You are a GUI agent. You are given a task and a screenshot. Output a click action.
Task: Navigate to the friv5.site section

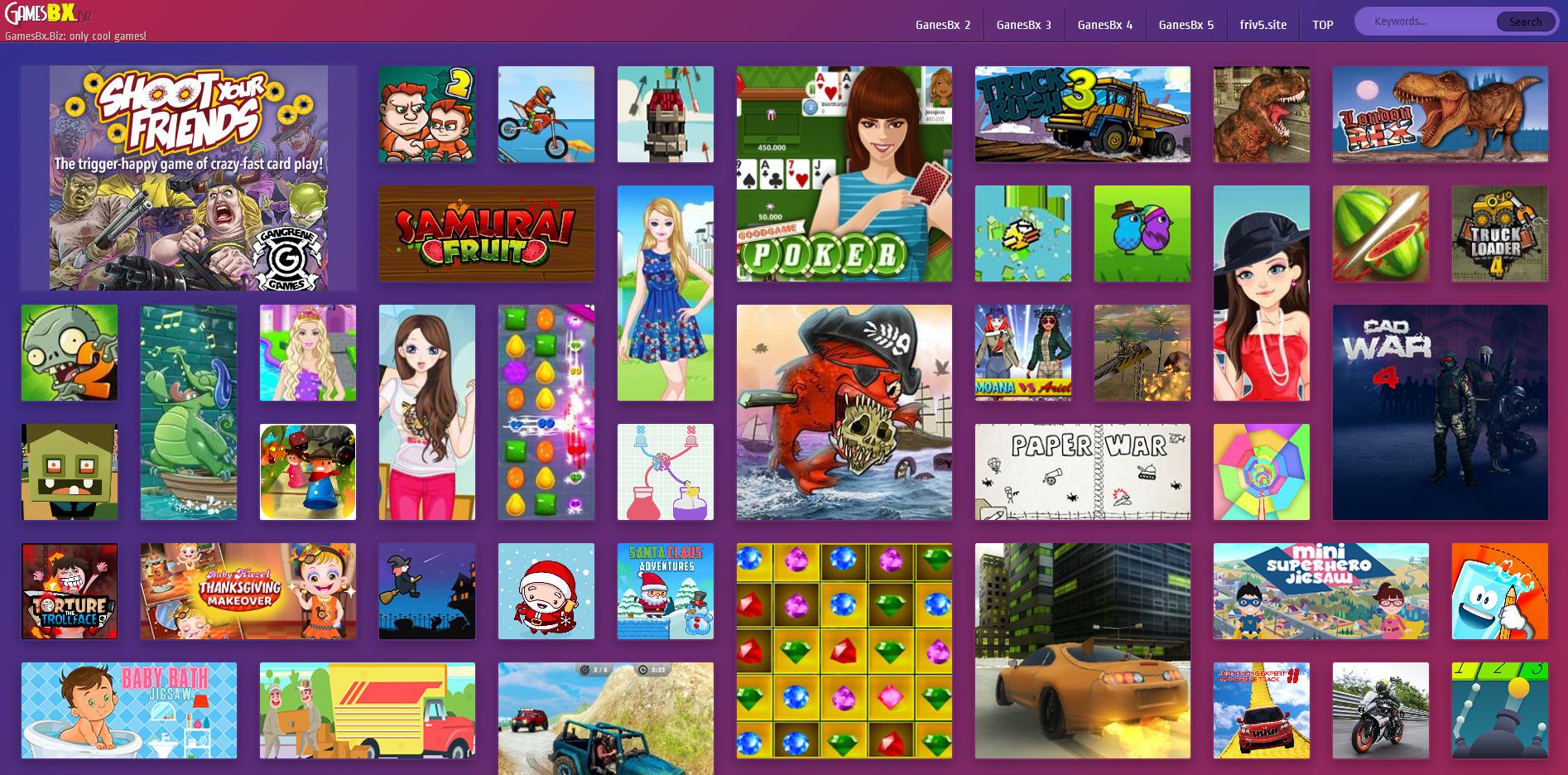click(x=1262, y=24)
